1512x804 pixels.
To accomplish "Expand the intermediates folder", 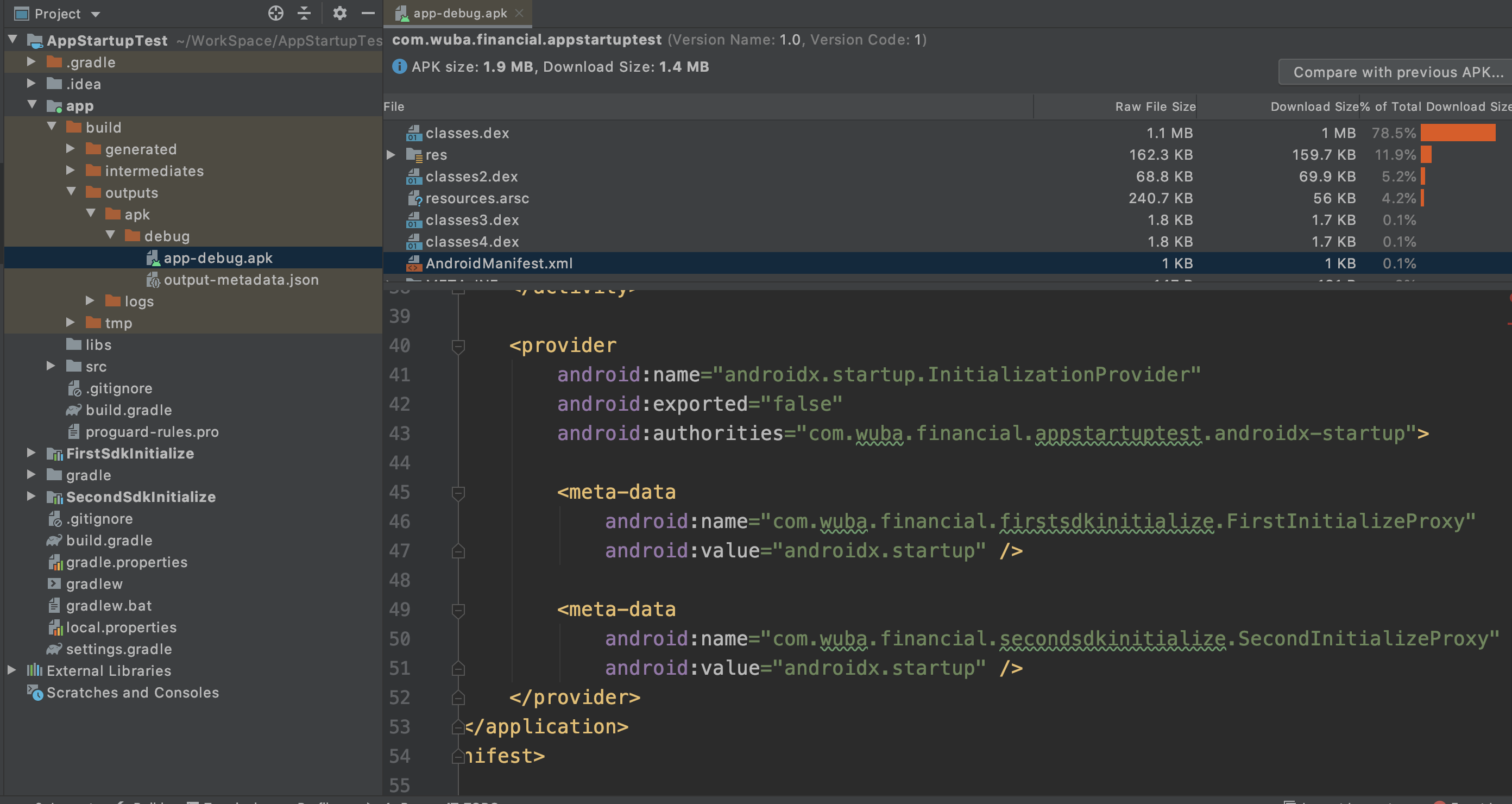I will click(x=71, y=171).
